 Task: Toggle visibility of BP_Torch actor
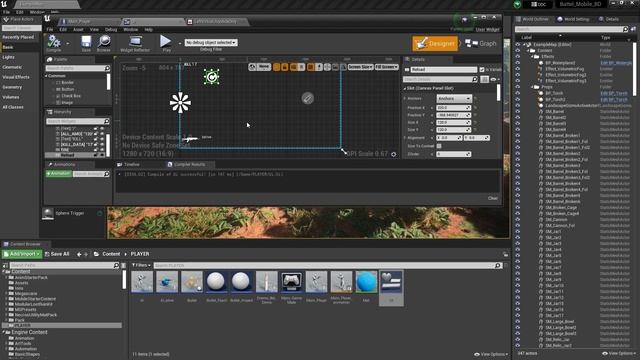(518, 93)
